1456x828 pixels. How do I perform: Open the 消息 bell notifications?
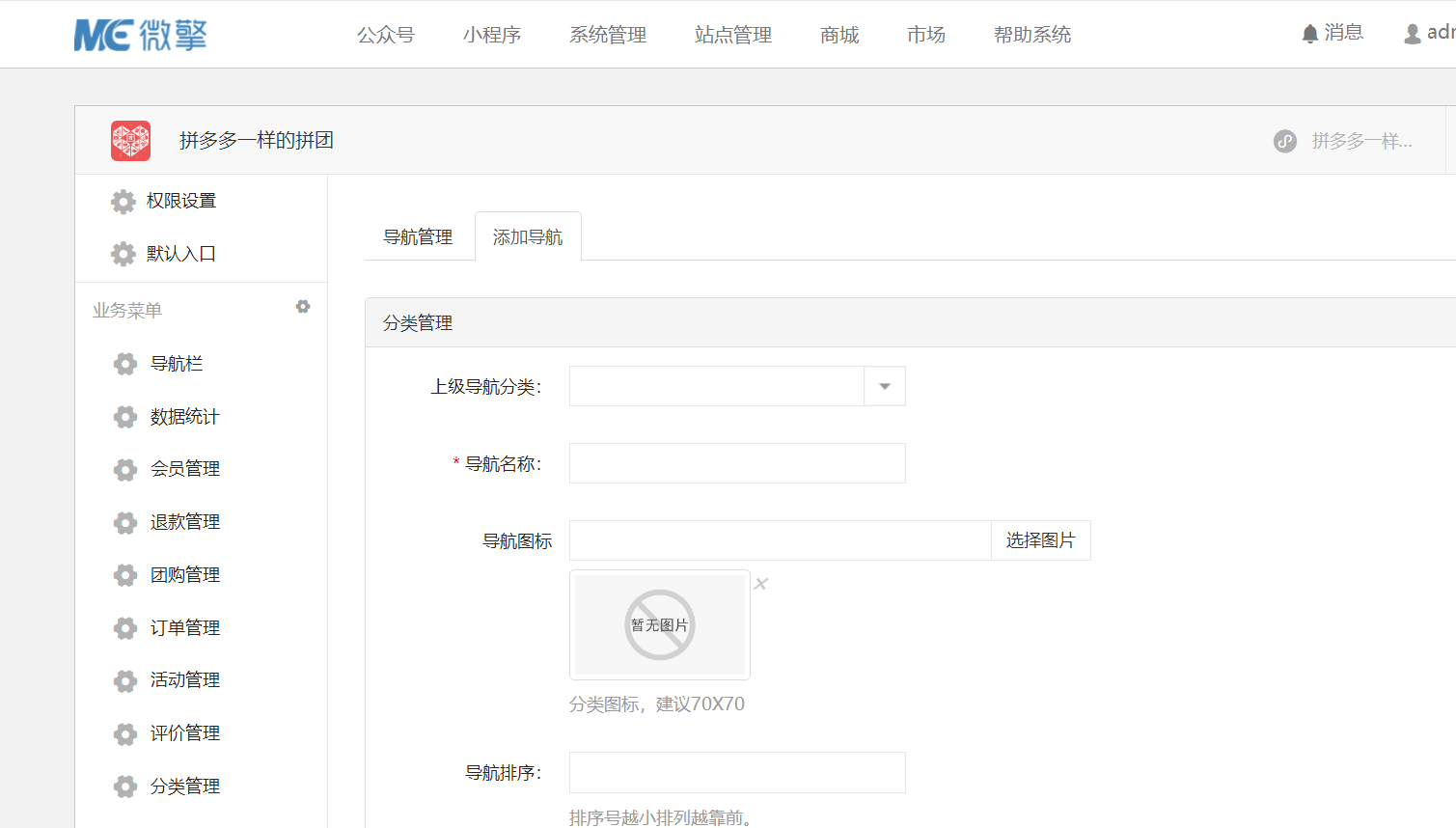coord(1332,33)
